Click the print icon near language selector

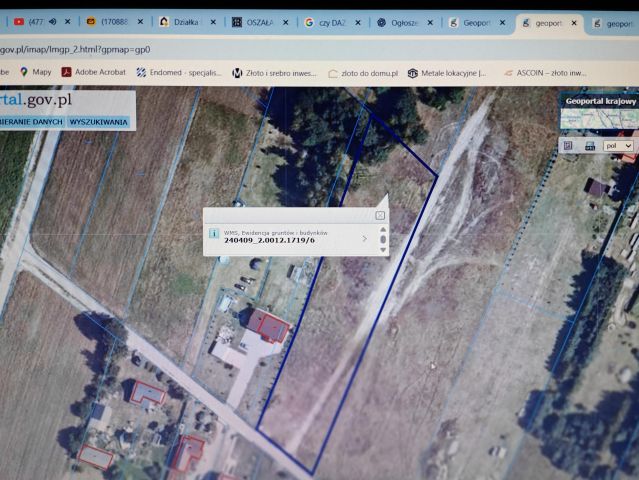(x=589, y=146)
